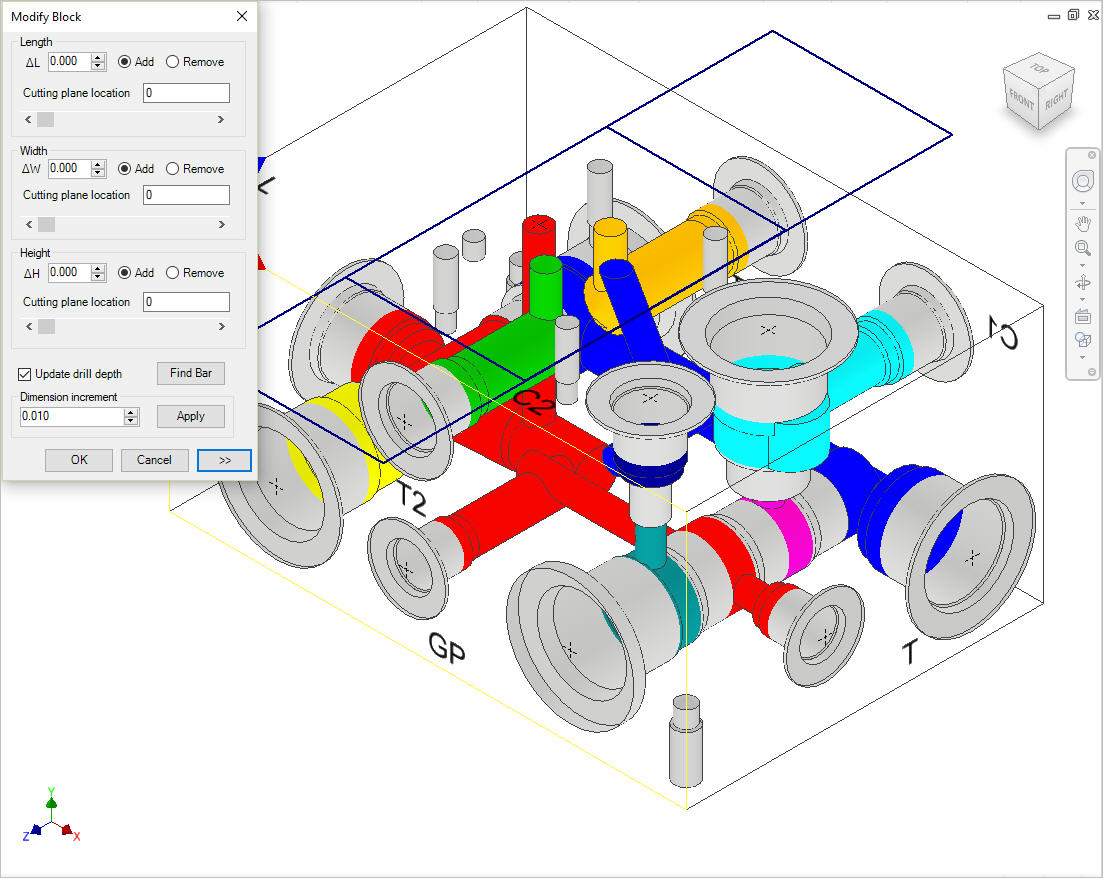Select Remove radio button under Height

tap(172, 273)
